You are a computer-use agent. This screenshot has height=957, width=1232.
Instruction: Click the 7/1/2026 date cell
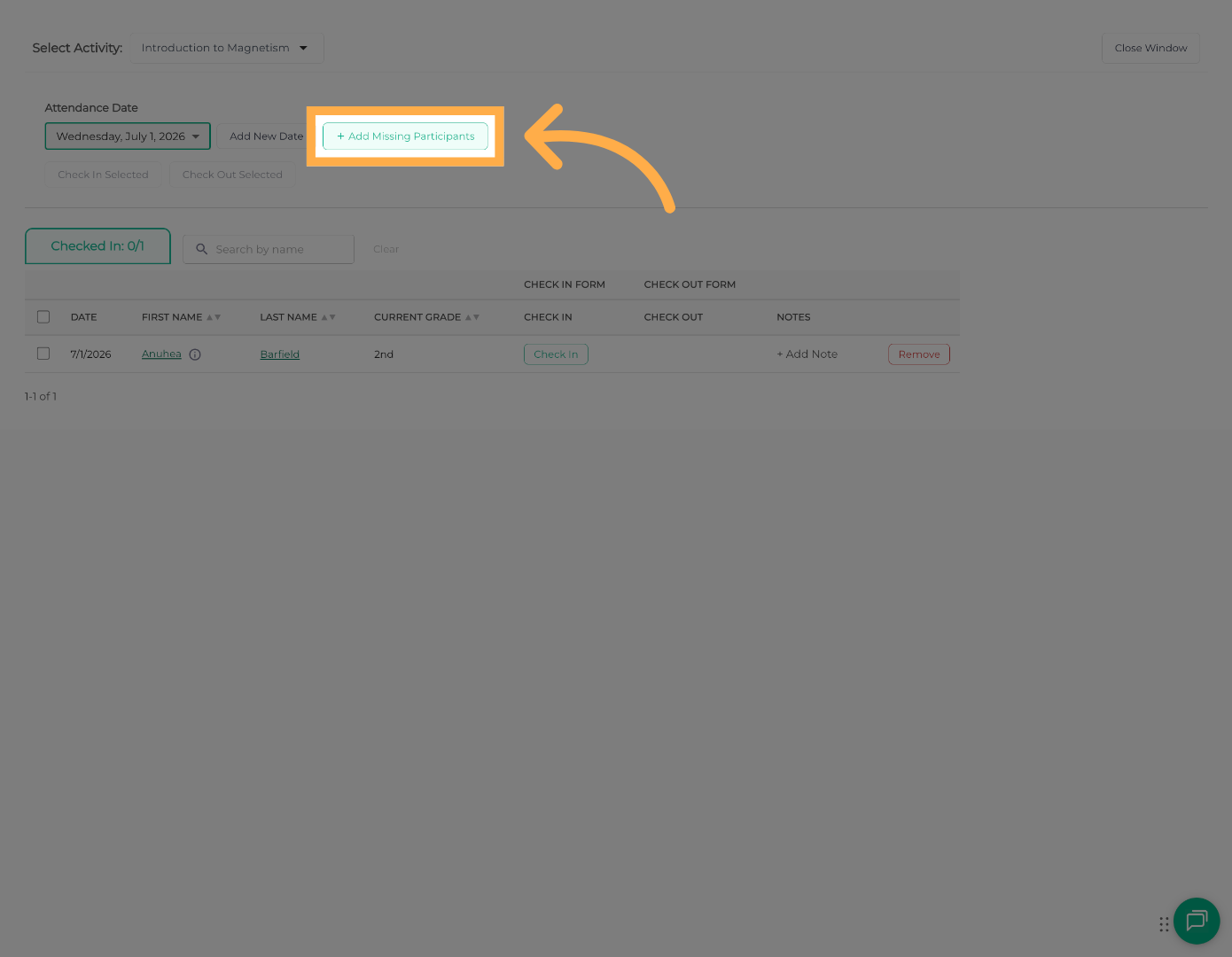[x=90, y=354]
